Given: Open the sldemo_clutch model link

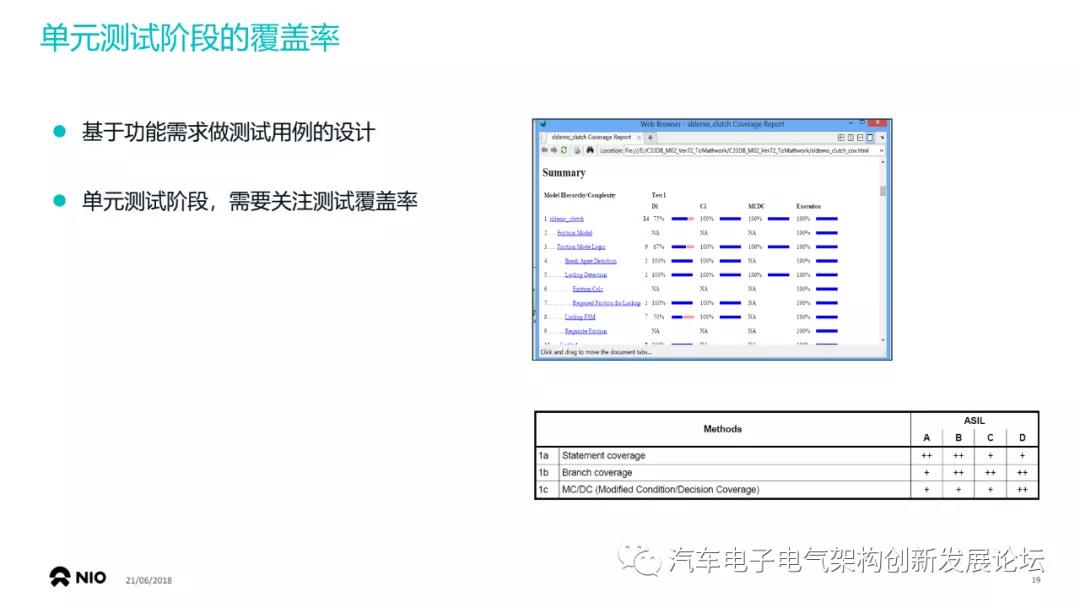Looking at the screenshot, I should 566,219.
